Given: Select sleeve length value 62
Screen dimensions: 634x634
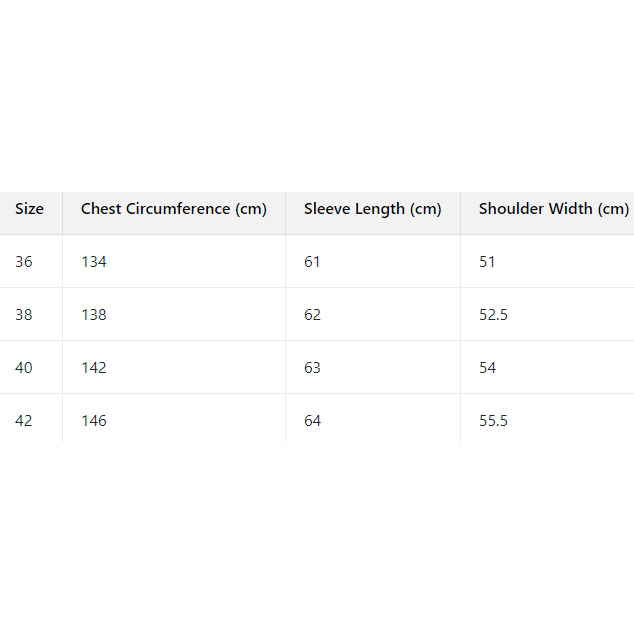Looking at the screenshot, I should click(x=313, y=315).
